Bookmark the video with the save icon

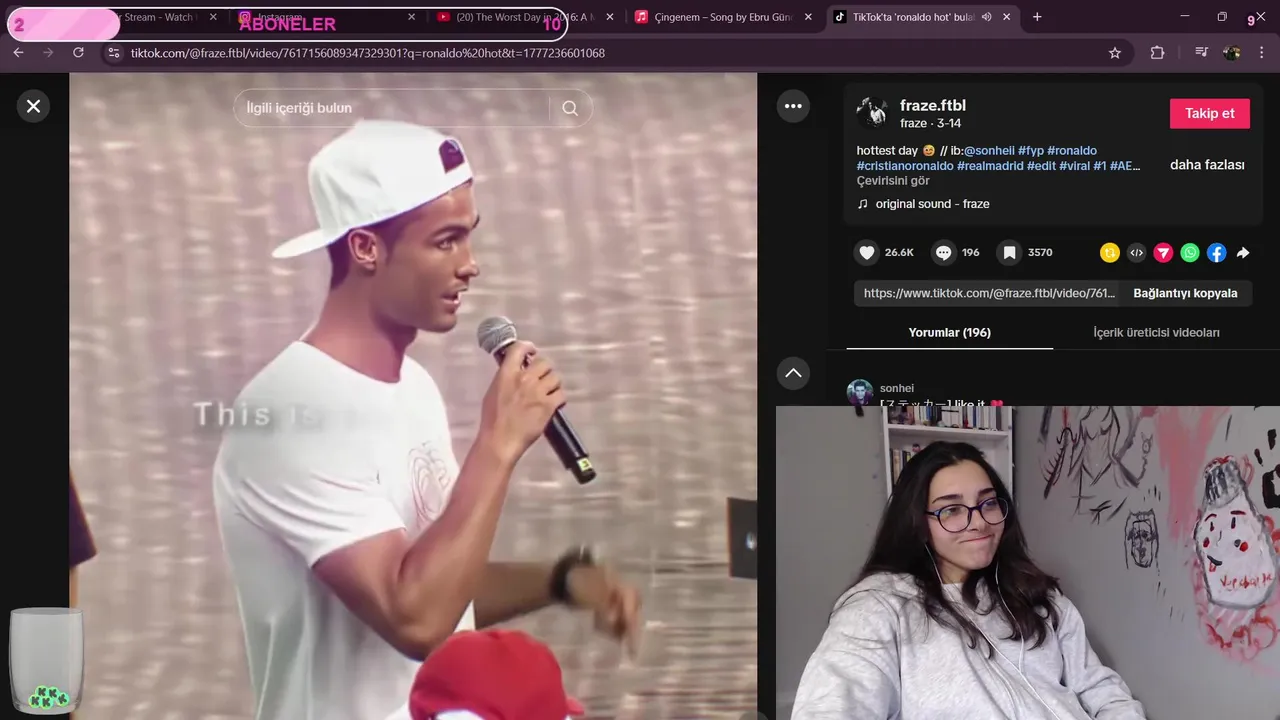click(1010, 252)
